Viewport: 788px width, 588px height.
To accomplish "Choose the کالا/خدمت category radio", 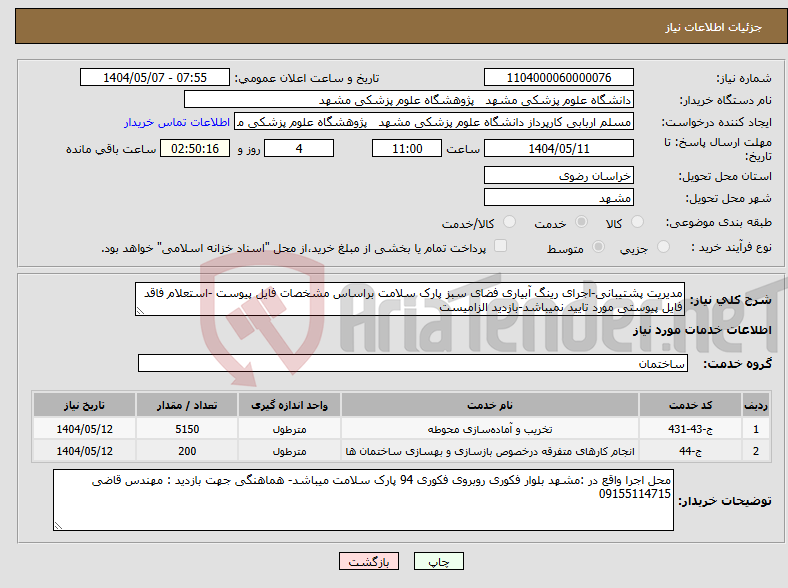I will tap(509, 222).
